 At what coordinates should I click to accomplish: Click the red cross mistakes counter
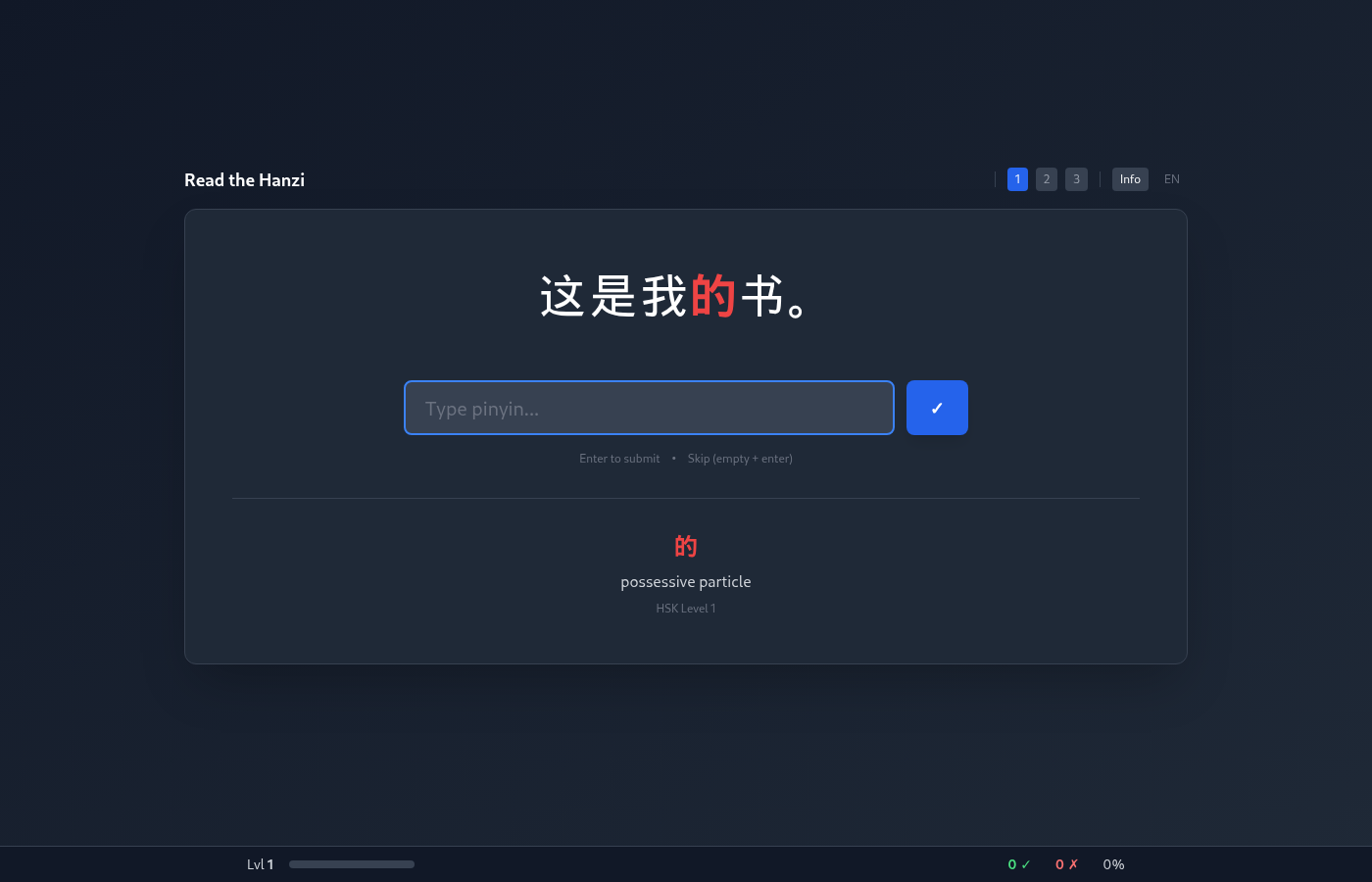[x=1066, y=864]
